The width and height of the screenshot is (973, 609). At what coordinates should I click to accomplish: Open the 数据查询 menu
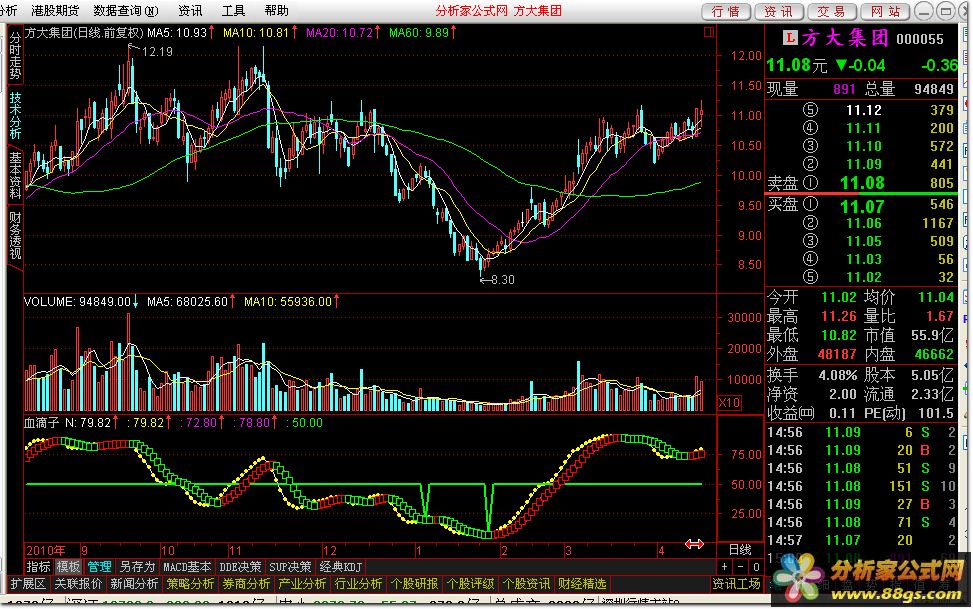126,11
